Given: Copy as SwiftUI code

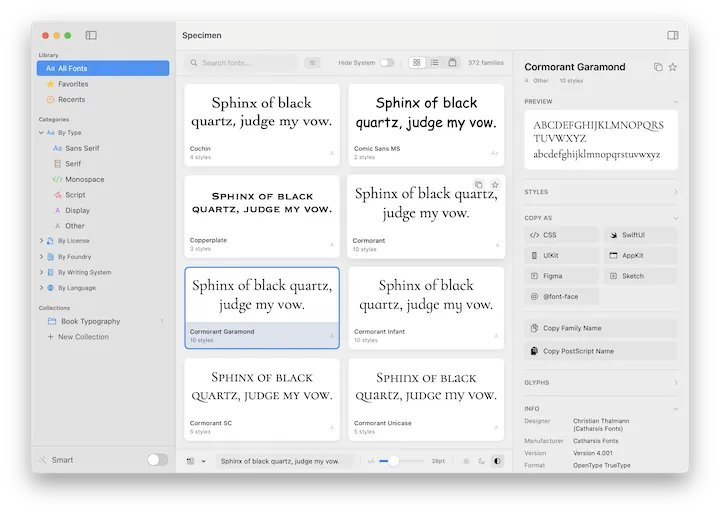Looking at the screenshot, I should pyautogui.click(x=640, y=235).
